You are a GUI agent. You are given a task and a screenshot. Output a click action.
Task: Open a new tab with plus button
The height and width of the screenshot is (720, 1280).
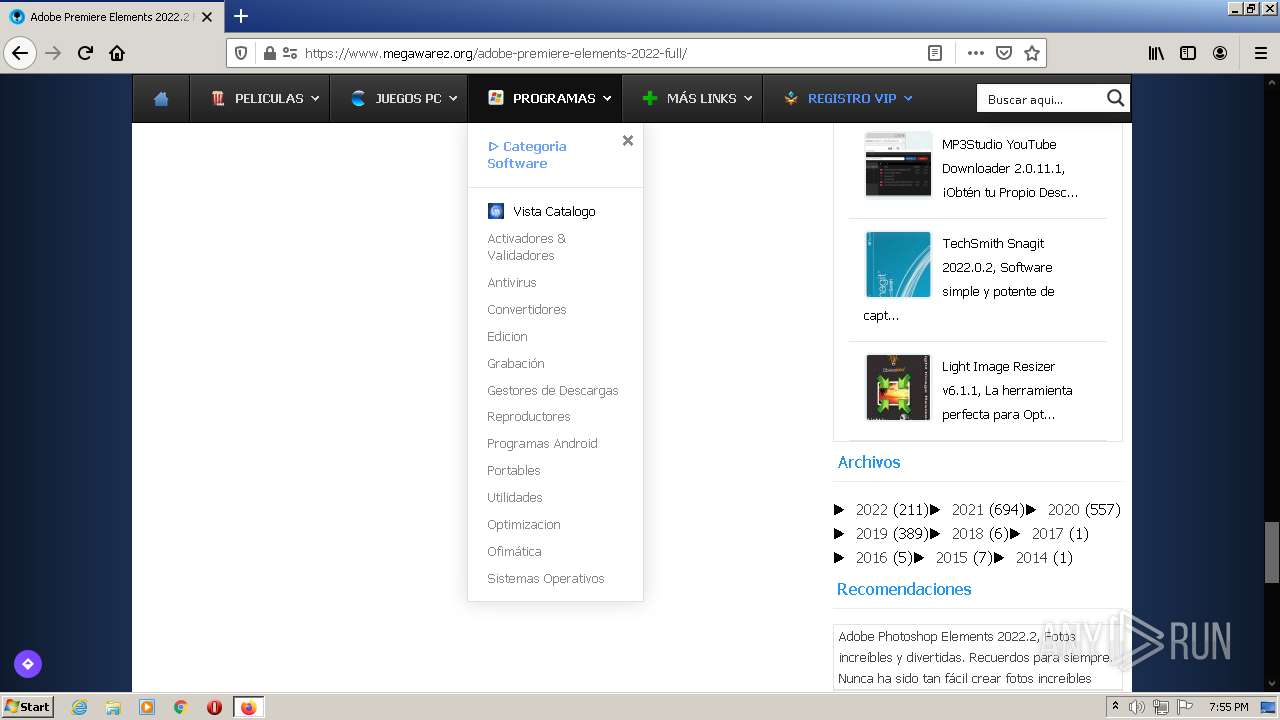(x=241, y=16)
